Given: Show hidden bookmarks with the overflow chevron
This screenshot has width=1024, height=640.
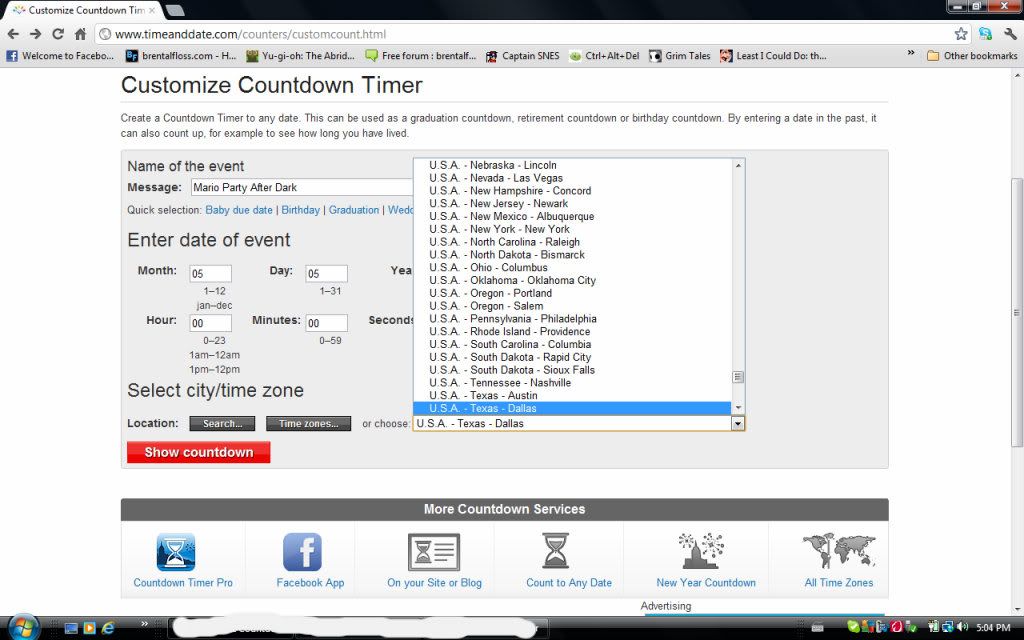Looking at the screenshot, I should 911,54.
